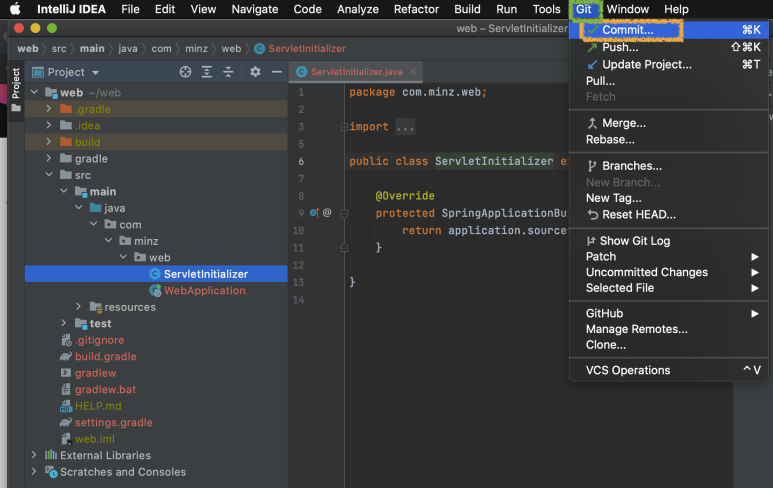Open the Window menu

628,9
